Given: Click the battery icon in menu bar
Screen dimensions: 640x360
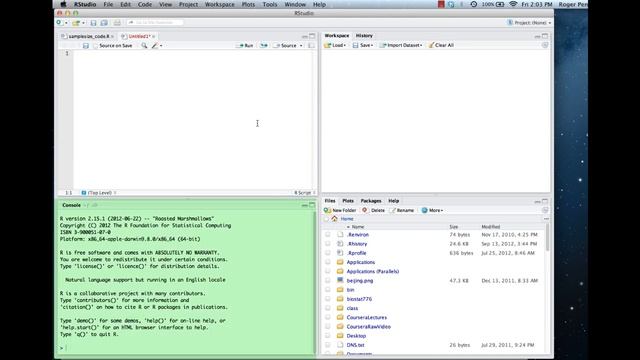Looking at the screenshot, I should click(500, 4).
